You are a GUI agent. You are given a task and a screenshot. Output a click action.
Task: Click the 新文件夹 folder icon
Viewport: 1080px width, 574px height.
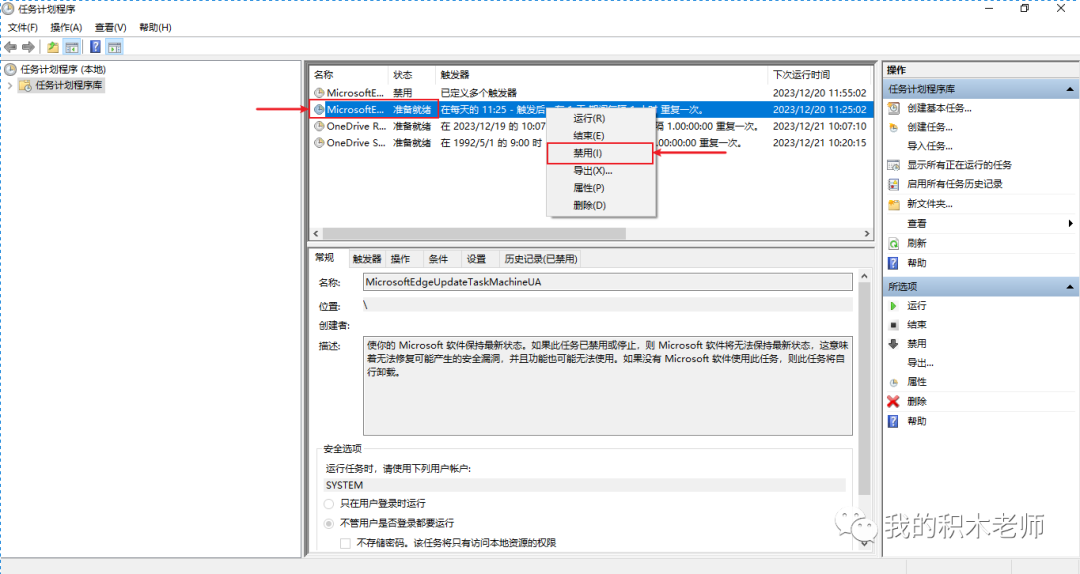[x=893, y=204]
